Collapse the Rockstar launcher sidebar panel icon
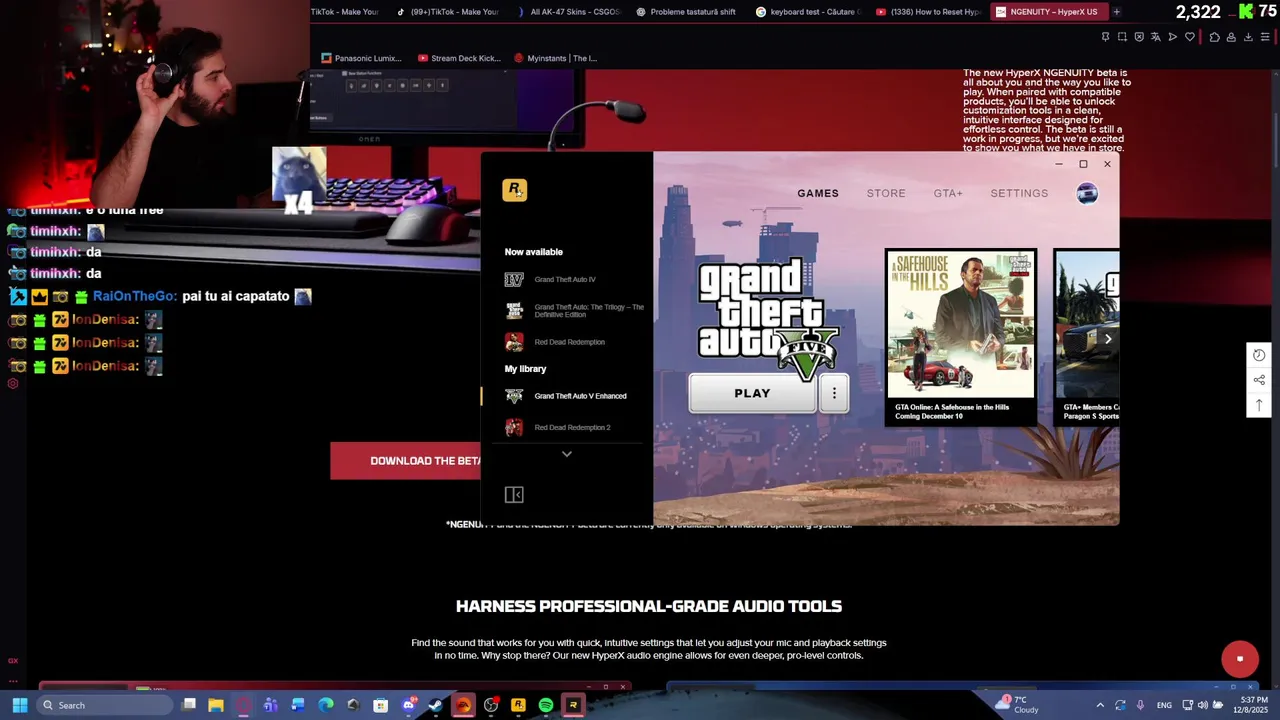This screenshot has width=1280, height=720. point(514,494)
